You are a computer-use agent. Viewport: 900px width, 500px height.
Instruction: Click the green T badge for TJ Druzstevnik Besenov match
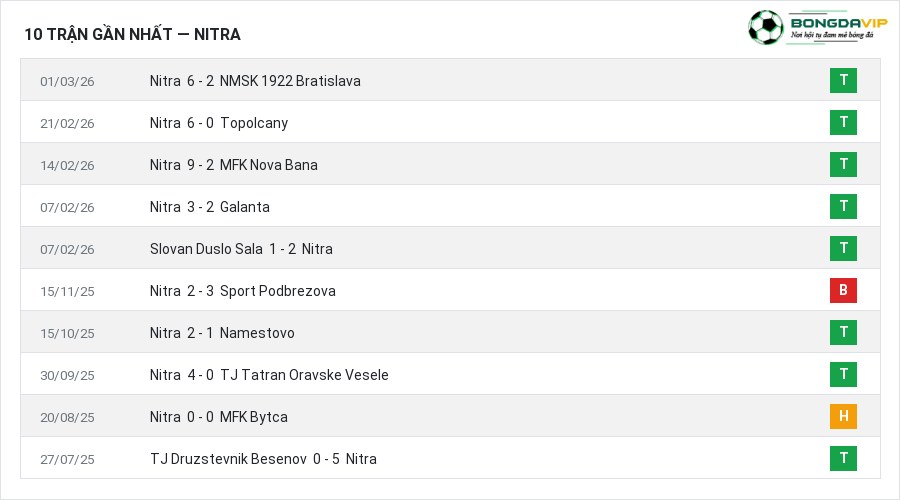click(x=843, y=458)
